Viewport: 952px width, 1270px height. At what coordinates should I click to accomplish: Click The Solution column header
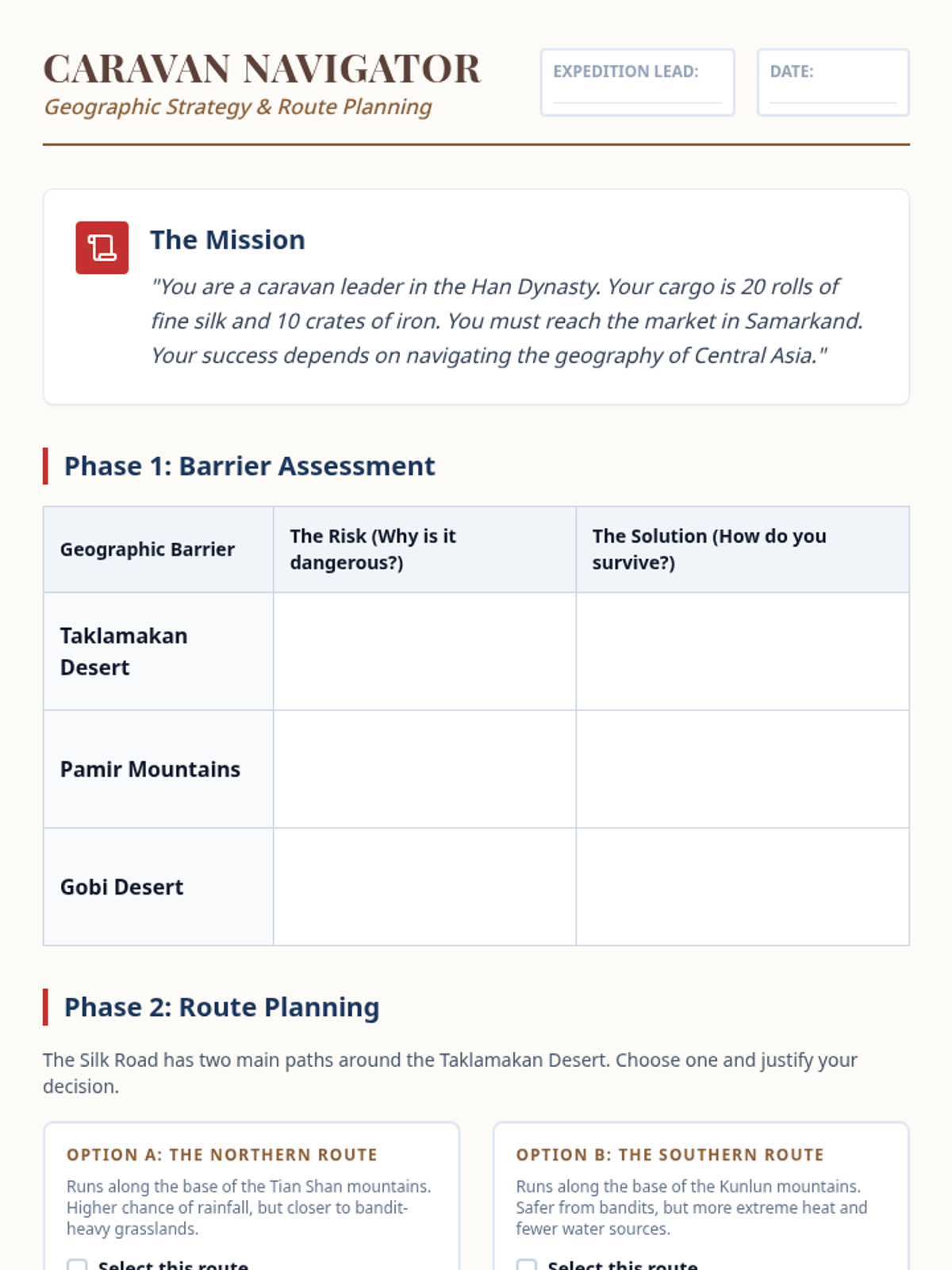(709, 549)
